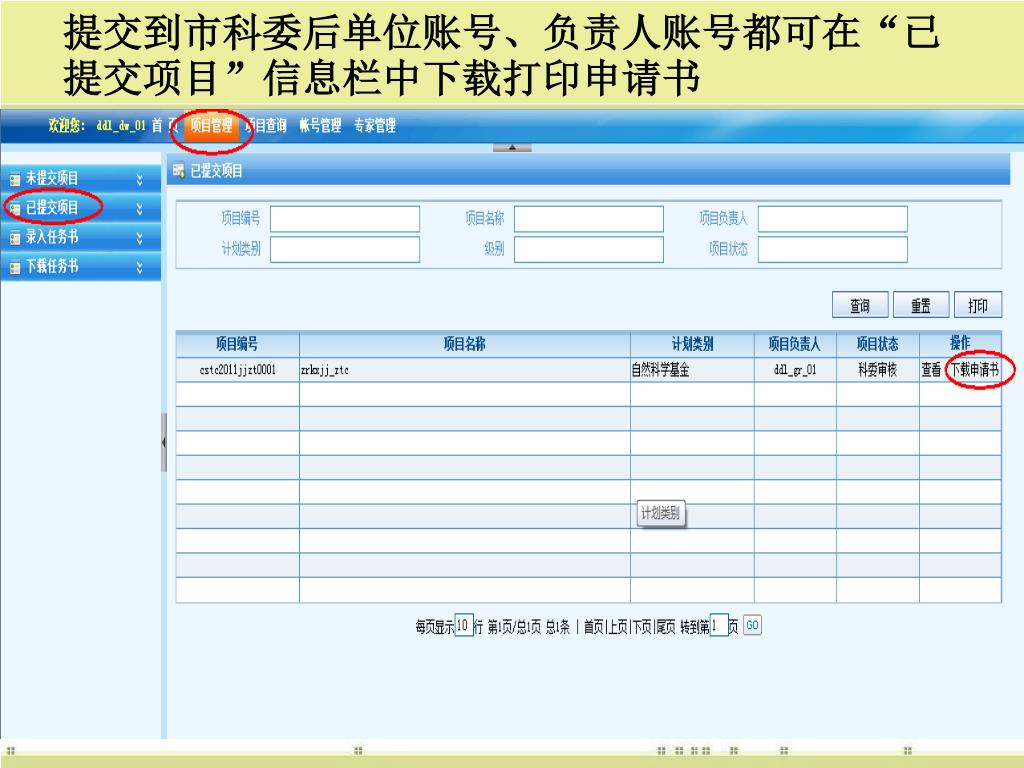Sort by the 项目负责人 column header
1024x768 pixels.
click(x=795, y=344)
